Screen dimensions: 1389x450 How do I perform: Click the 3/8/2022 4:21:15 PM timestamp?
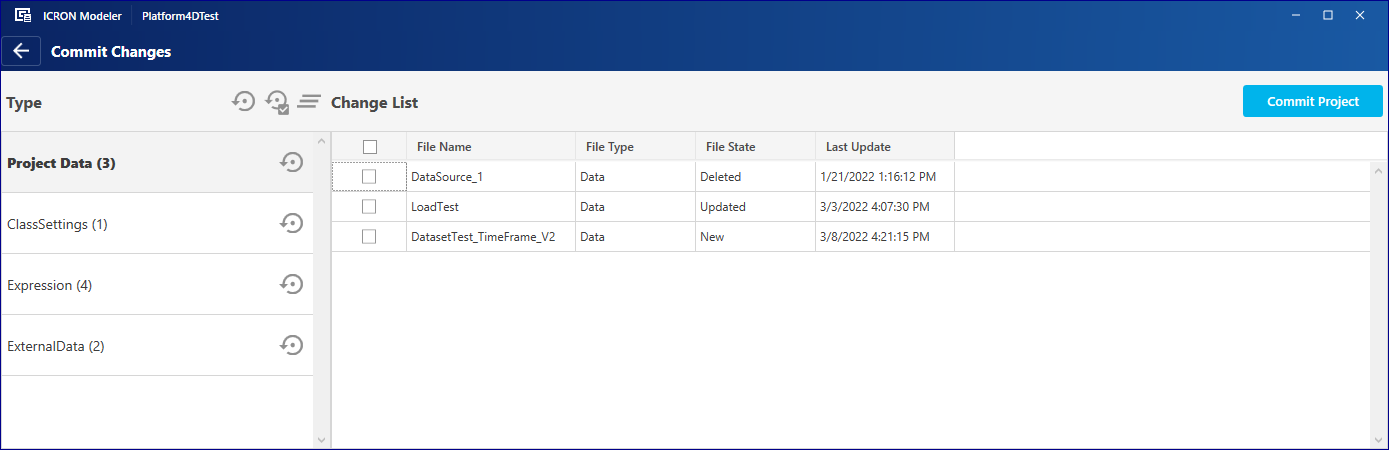point(875,237)
